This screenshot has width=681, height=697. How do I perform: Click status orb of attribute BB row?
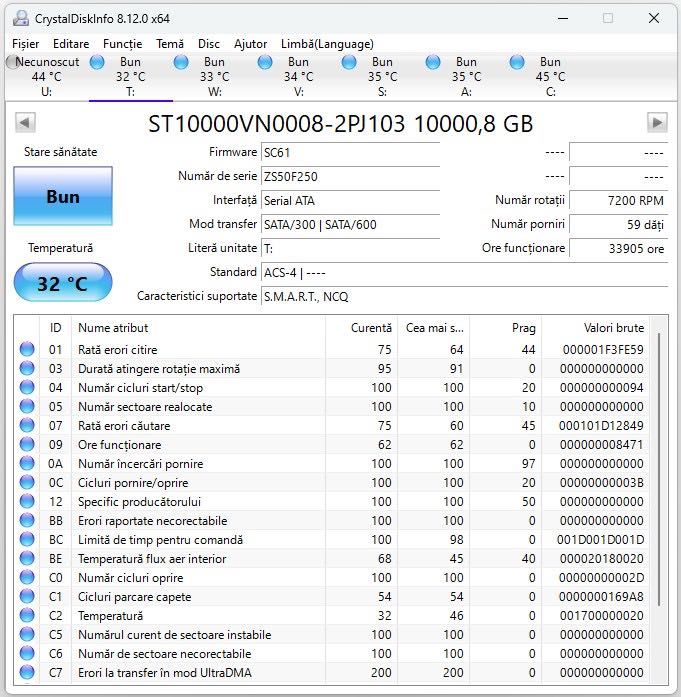[x=27, y=521]
